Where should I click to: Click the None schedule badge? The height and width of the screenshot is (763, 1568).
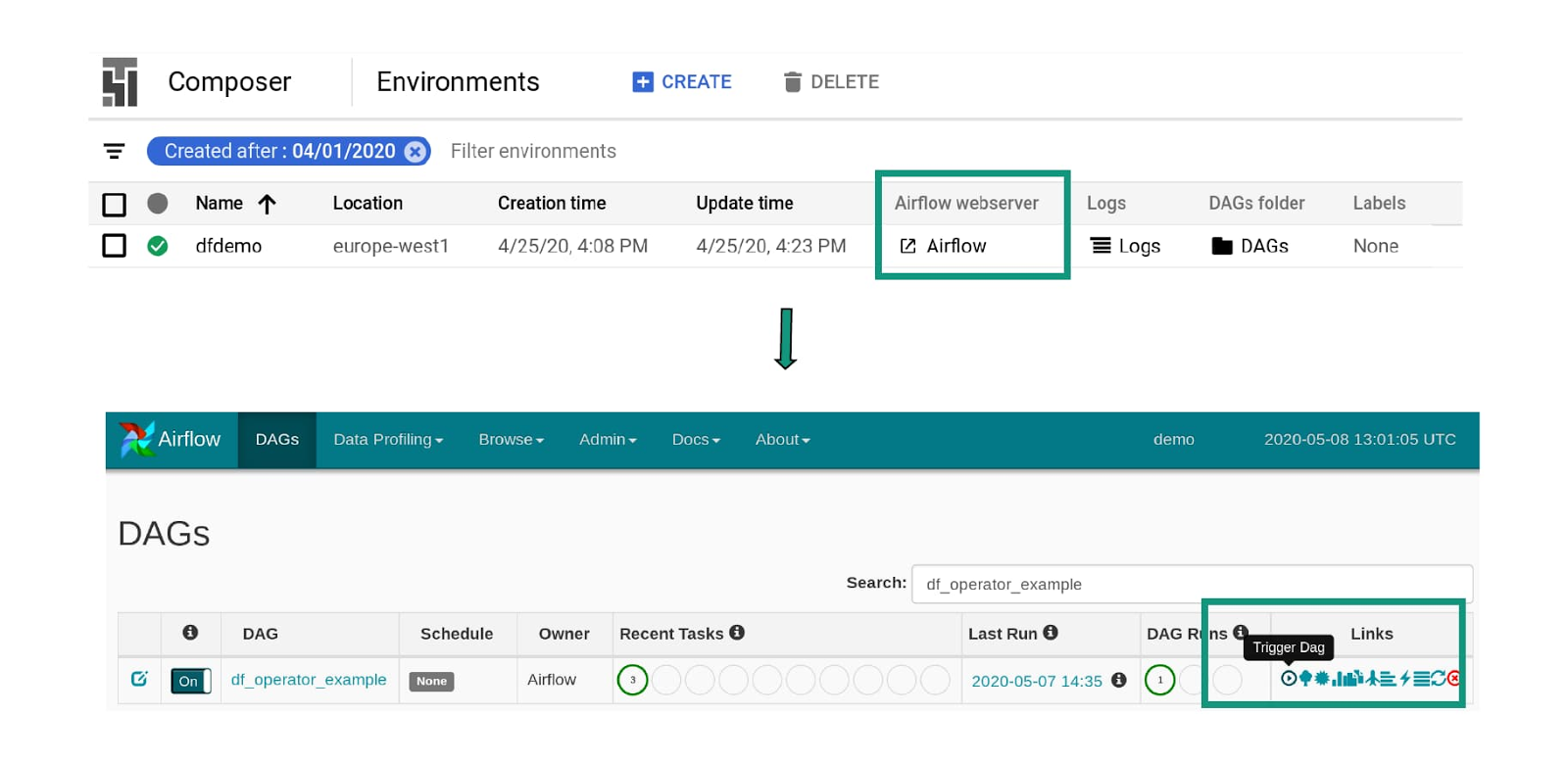[x=431, y=681]
